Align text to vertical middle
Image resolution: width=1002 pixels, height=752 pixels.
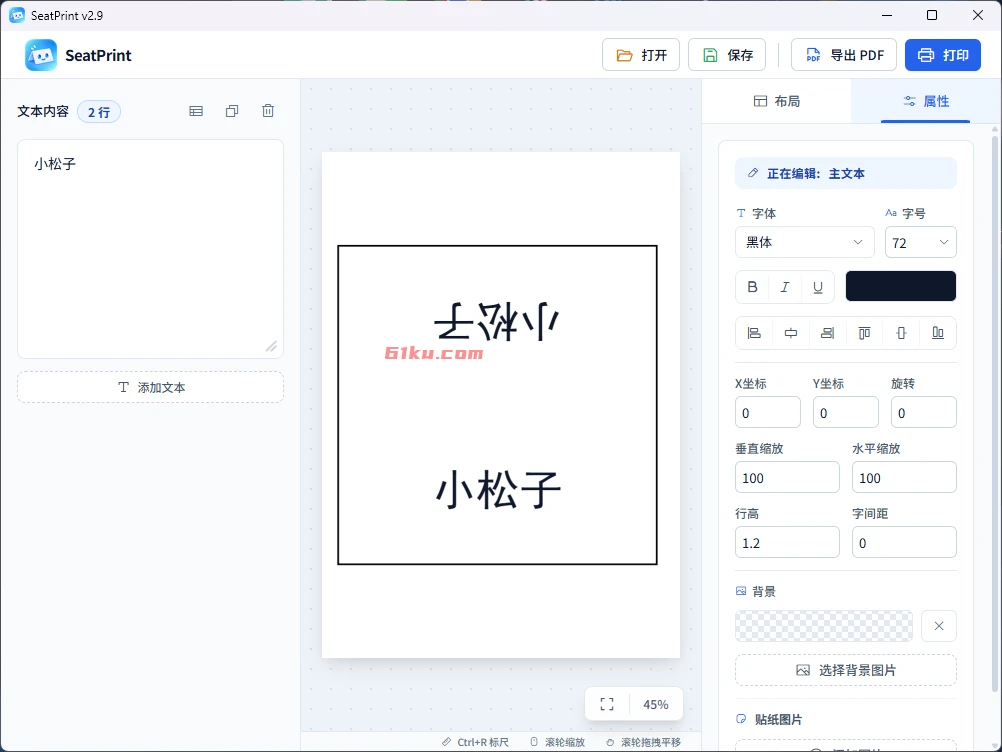pos(901,333)
